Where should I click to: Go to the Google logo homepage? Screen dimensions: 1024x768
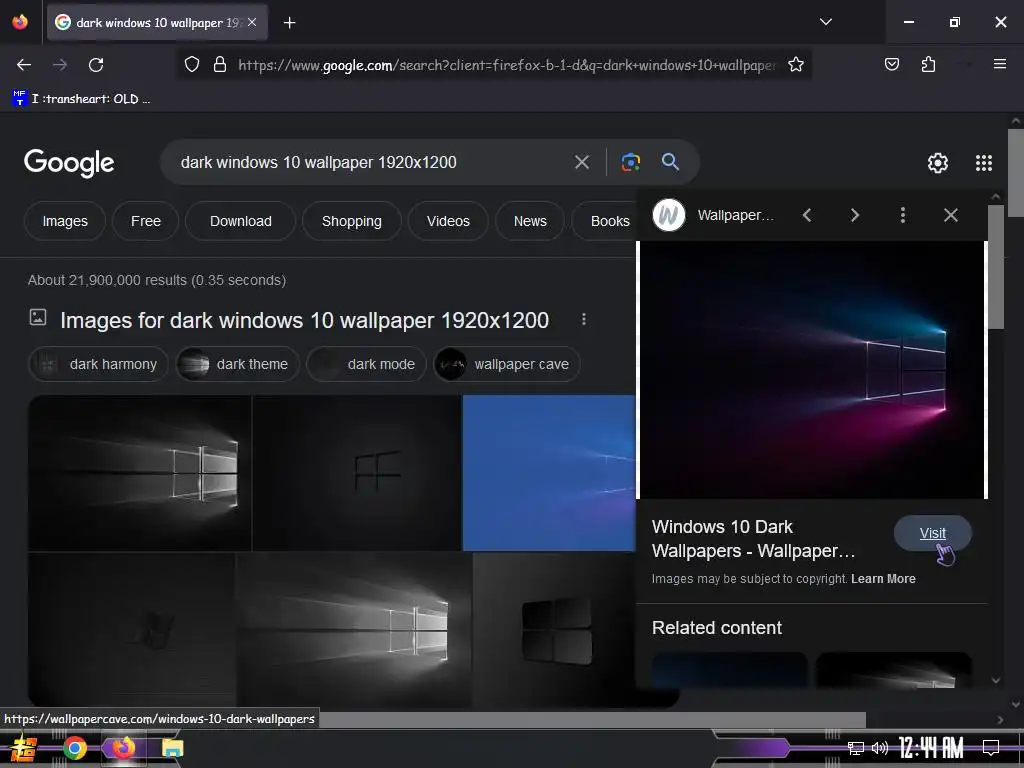pyautogui.click(x=69, y=162)
